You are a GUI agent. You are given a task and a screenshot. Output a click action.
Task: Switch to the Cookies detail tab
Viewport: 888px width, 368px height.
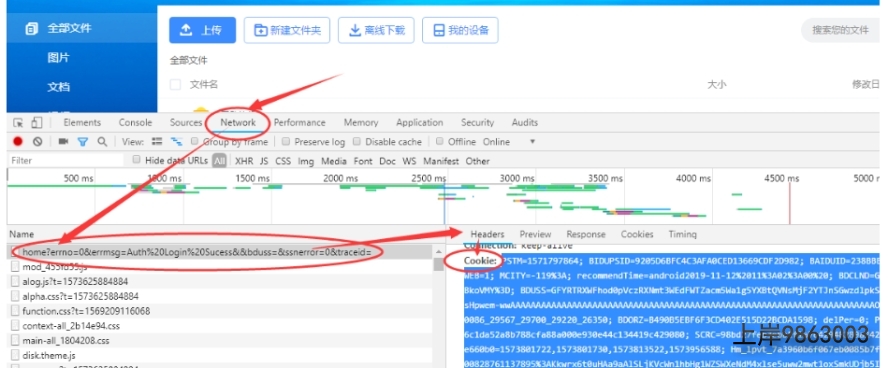pos(637,234)
